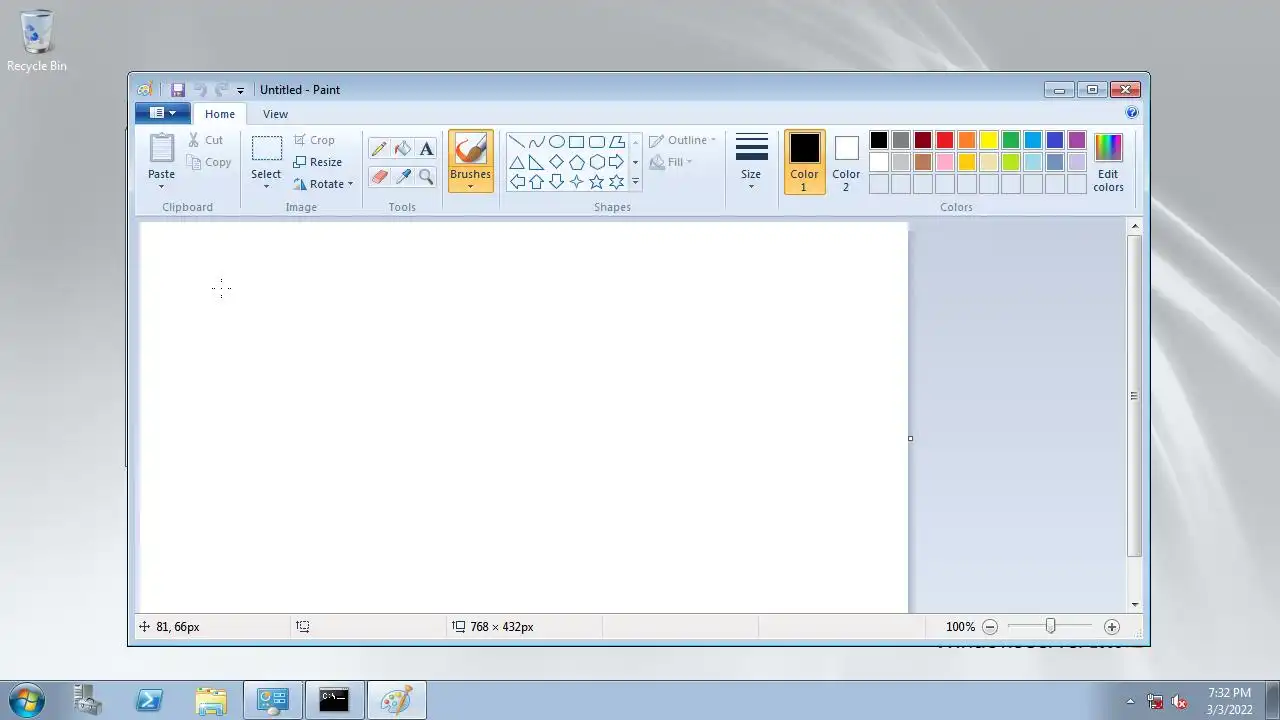
Task: Zoom out with the minus button
Action: 990,627
